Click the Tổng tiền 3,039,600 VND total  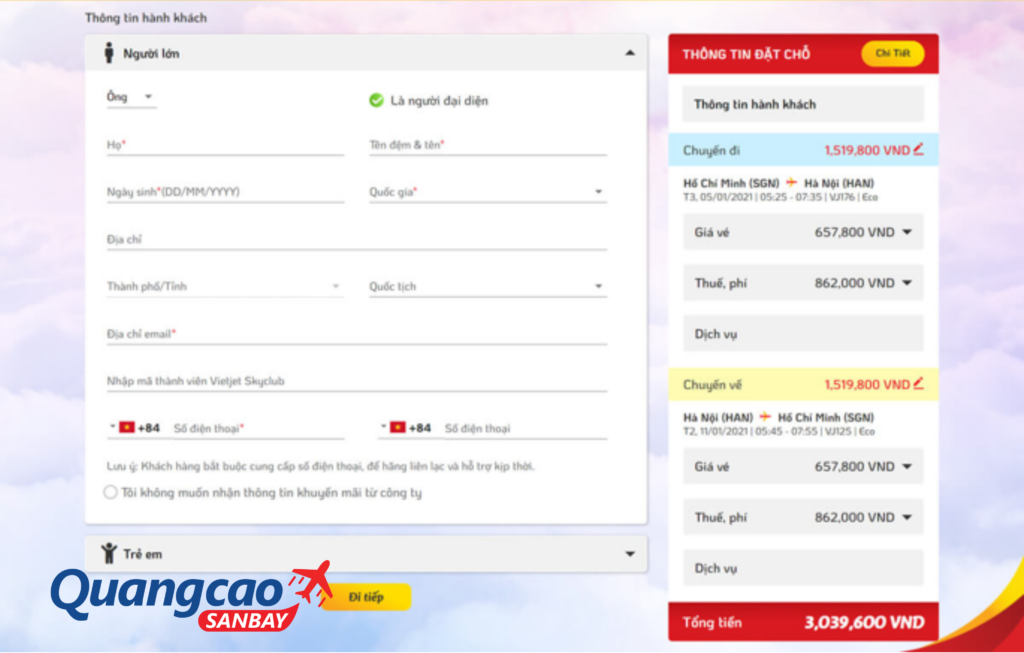[803, 622]
